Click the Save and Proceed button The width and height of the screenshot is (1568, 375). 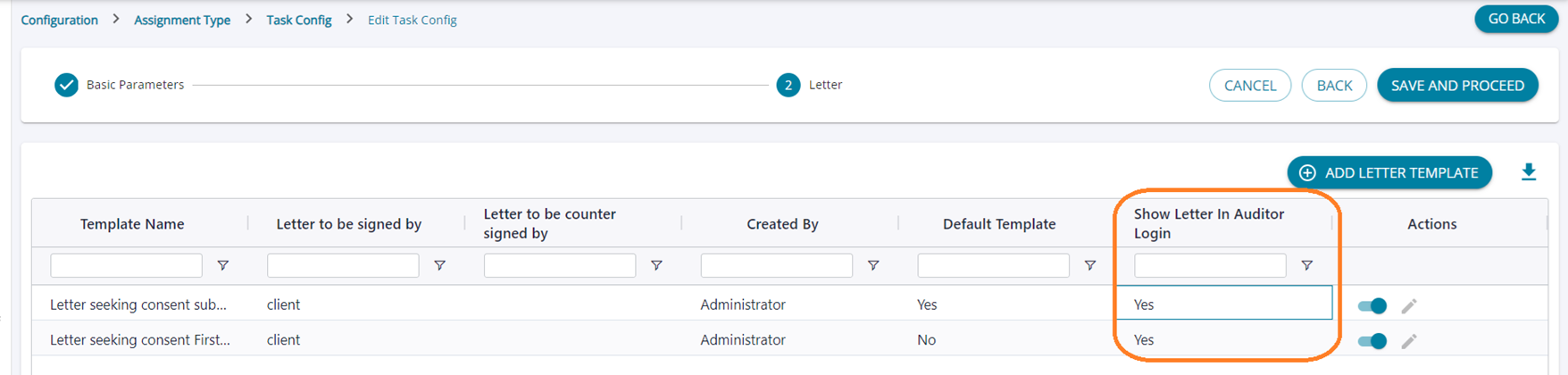click(1456, 86)
